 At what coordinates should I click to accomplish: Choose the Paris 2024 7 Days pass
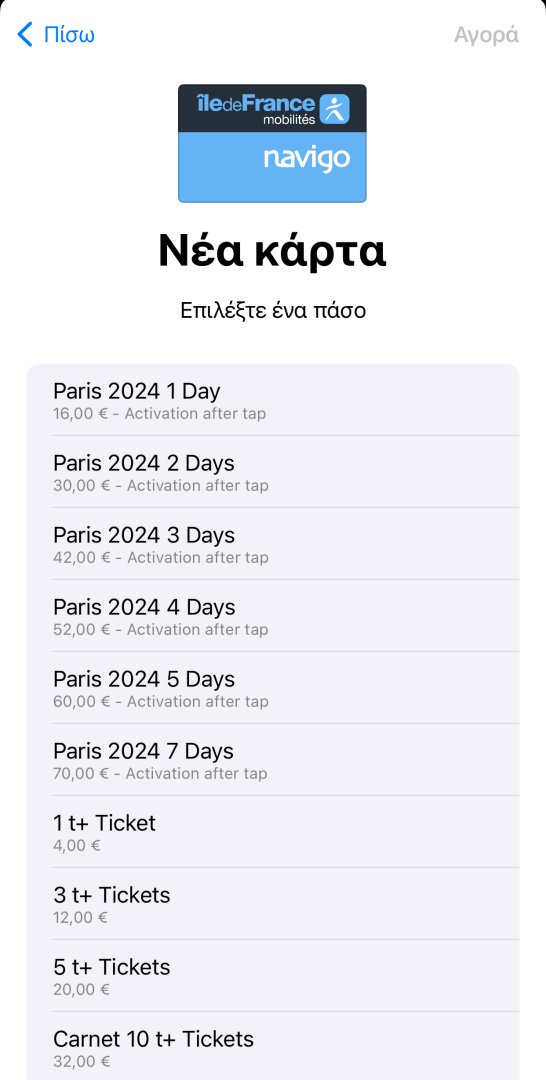(273, 760)
